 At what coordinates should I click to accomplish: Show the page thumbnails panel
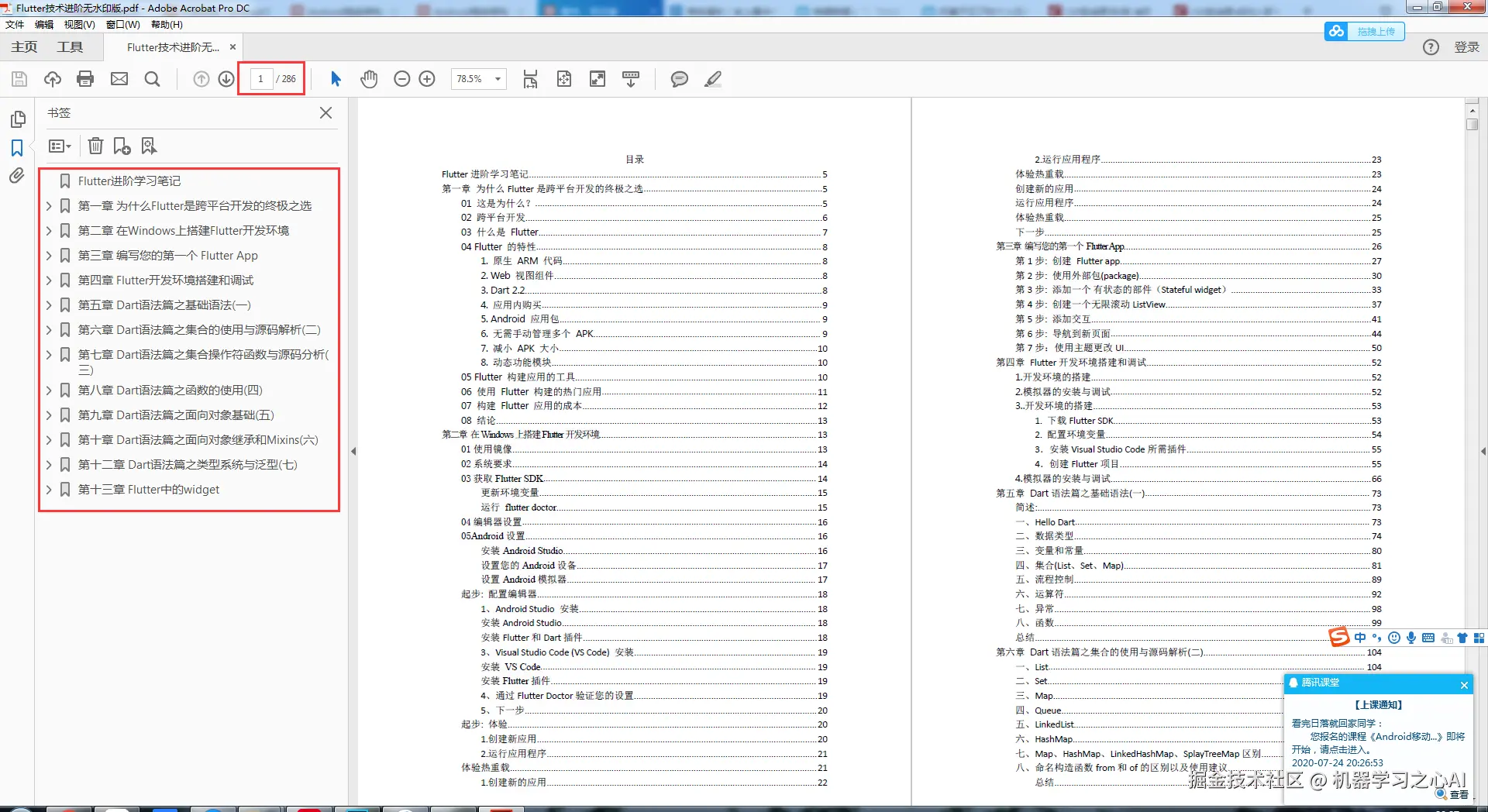[17, 119]
